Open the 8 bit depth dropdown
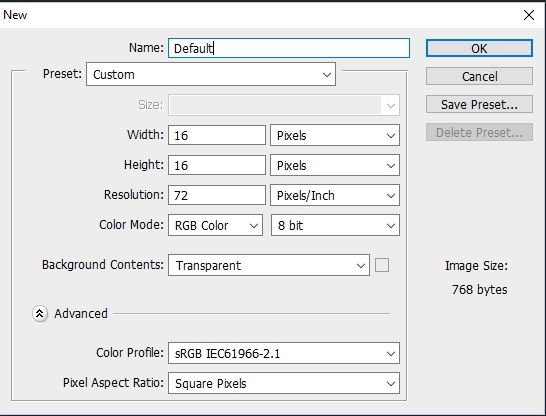Image resolution: width=546 pixels, height=416 pixels. [x=335, y=225]
